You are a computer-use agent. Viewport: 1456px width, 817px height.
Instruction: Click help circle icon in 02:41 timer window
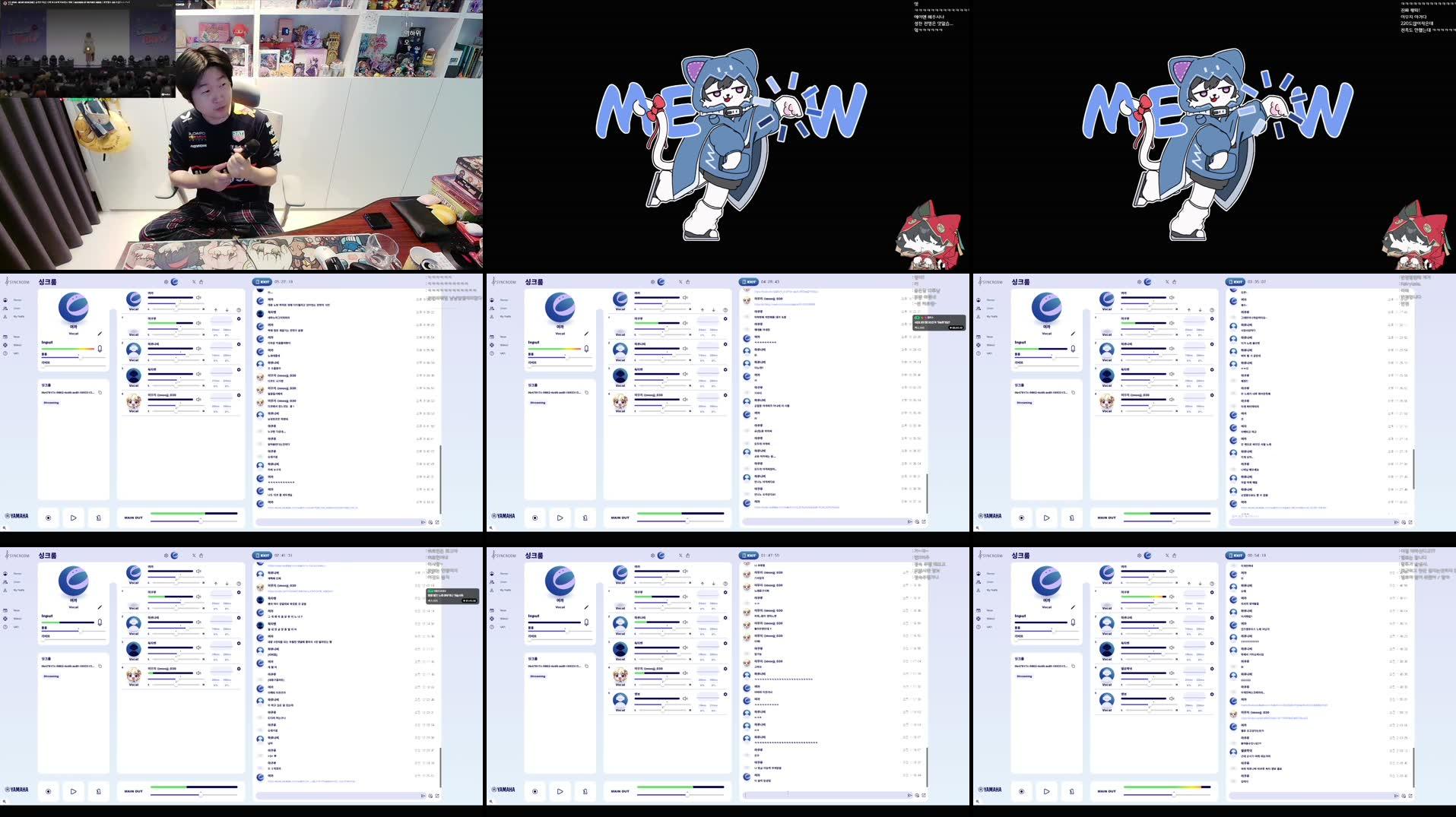click(x=238, y=584)
